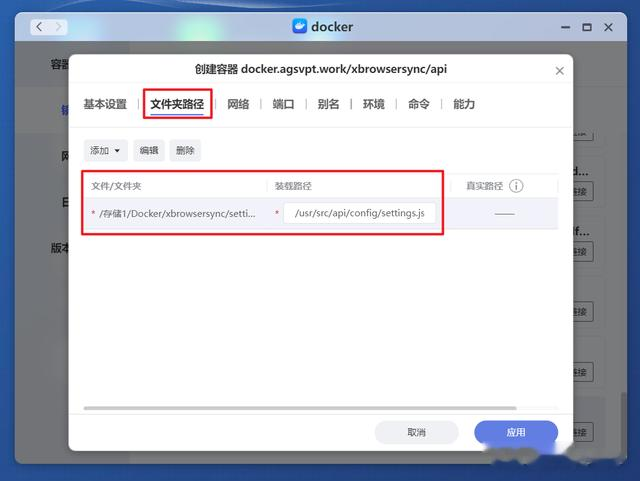Click the forward navigation arrow in docker window
This screenshot has height=481, width=640.
pos(58,27)
